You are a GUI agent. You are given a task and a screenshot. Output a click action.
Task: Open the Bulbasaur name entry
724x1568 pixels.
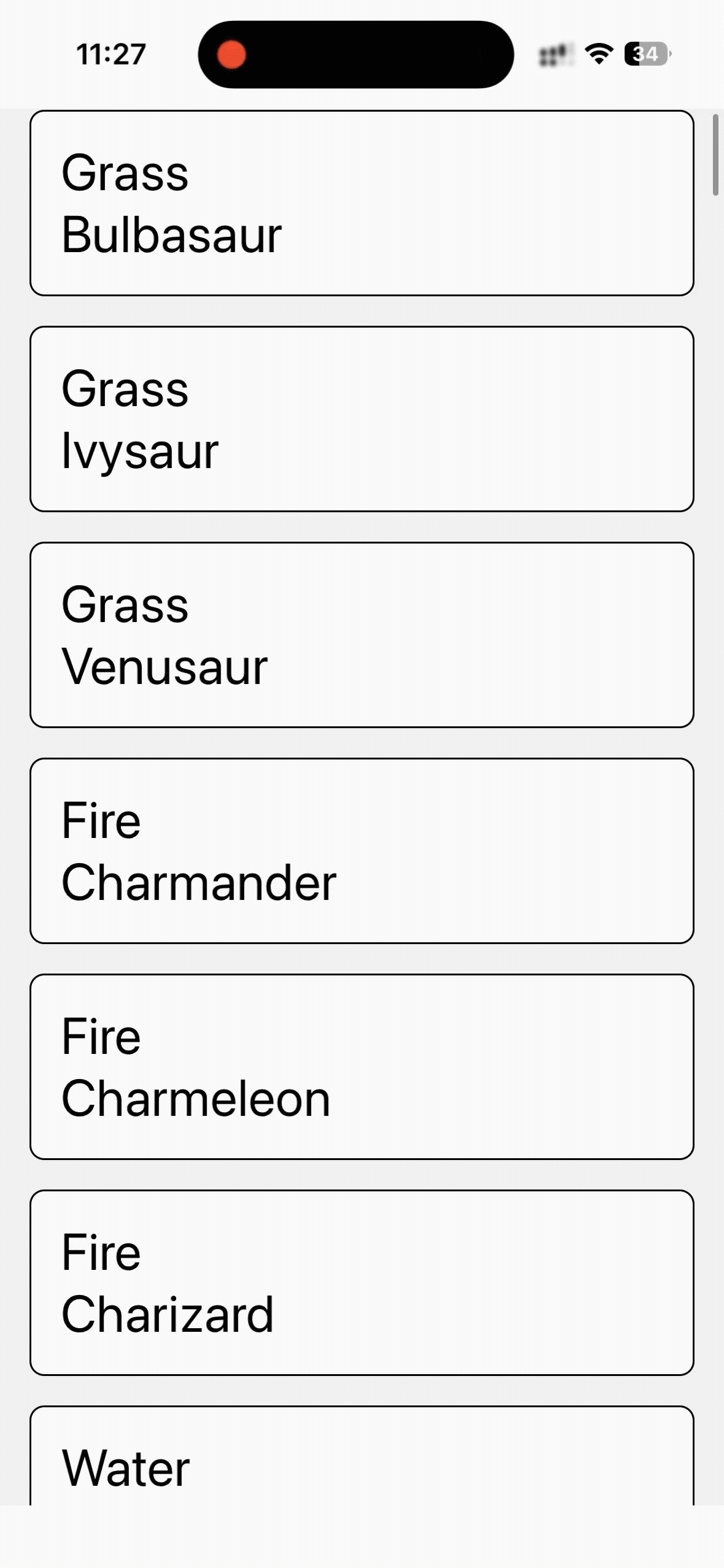[172, 235]
